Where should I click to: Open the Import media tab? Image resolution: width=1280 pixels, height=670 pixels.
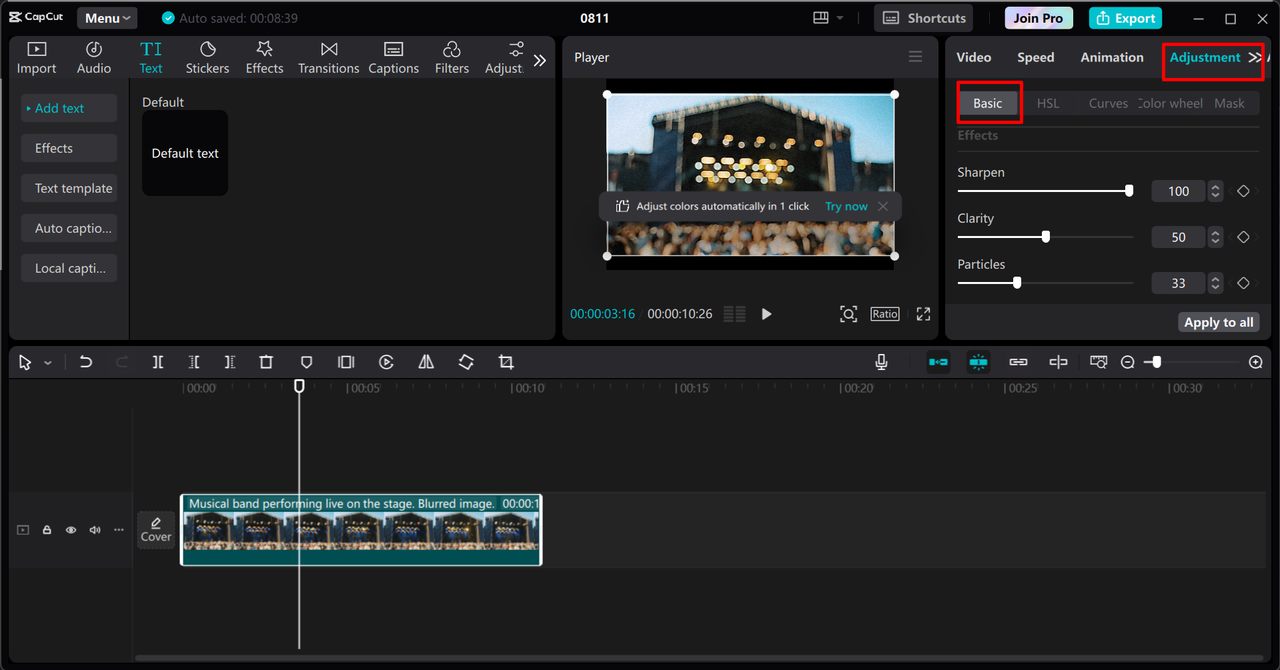point(36,58)
